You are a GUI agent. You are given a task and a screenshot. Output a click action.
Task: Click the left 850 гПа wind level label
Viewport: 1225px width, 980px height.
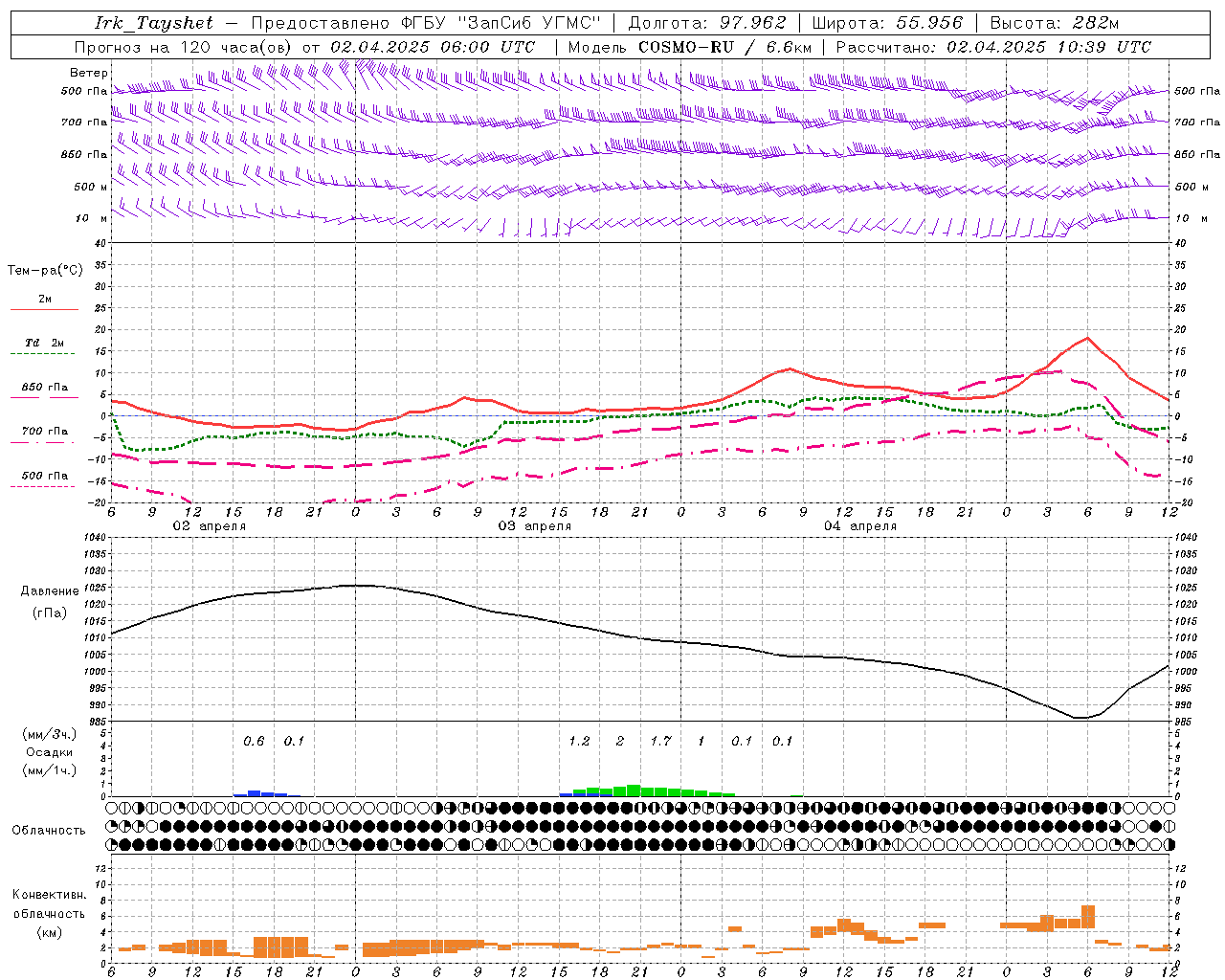[84, 154]
